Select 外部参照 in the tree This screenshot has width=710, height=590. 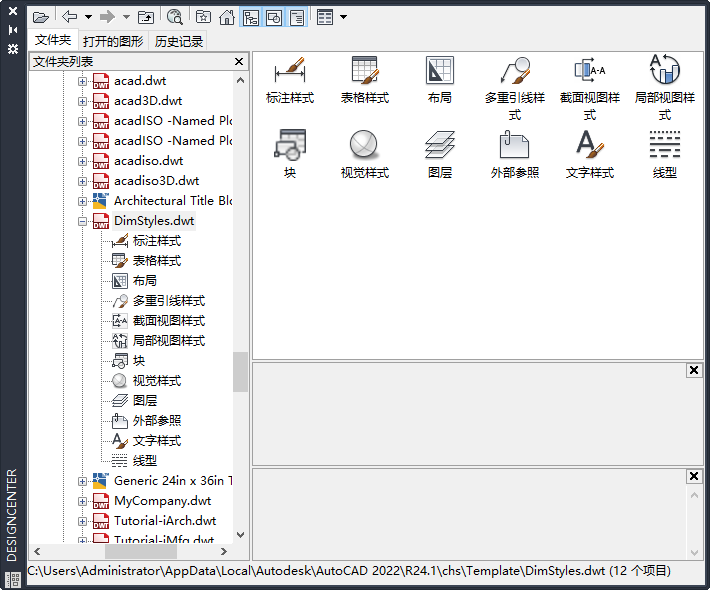coord(157,421)
